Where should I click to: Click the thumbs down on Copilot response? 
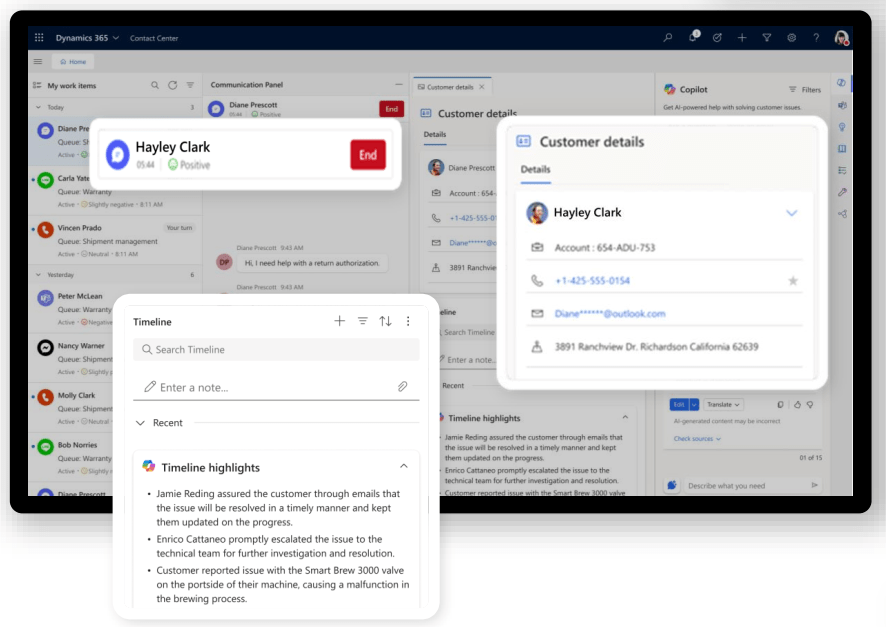(x=810, y=404)
